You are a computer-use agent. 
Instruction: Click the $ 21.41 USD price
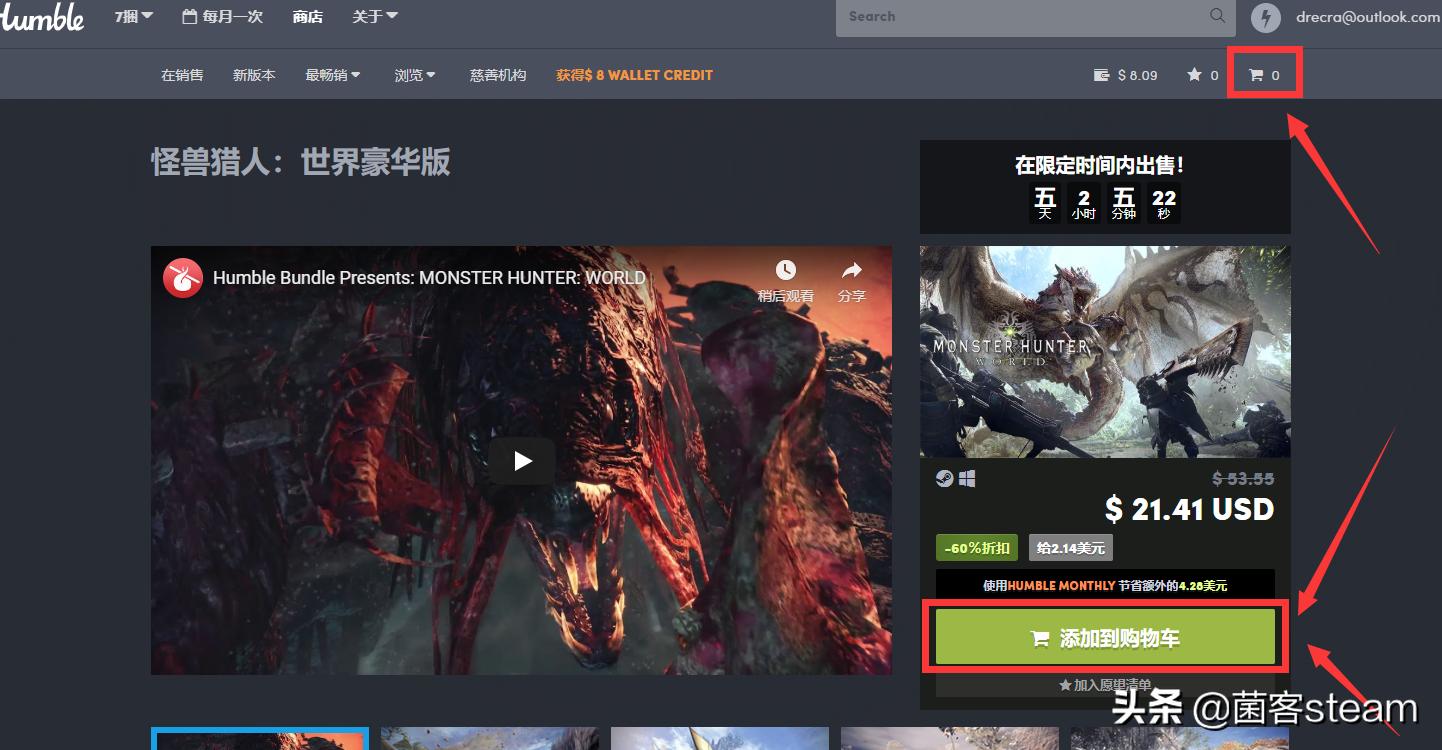pos(1190,509)
